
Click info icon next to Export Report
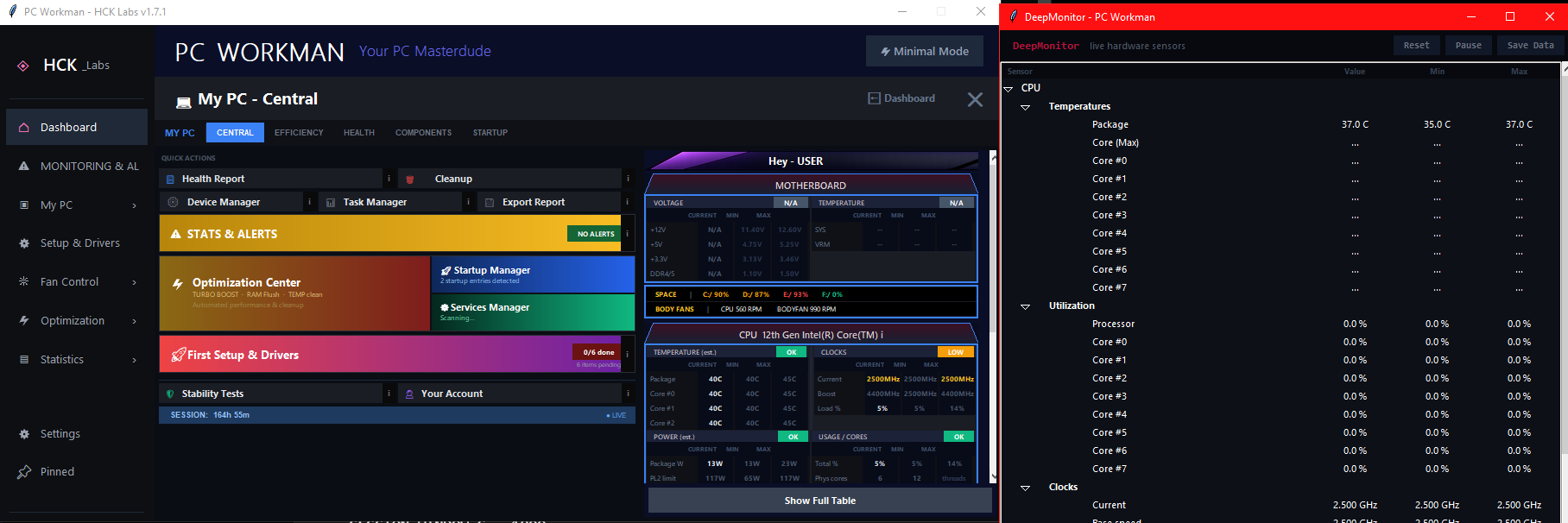(628, 201)
